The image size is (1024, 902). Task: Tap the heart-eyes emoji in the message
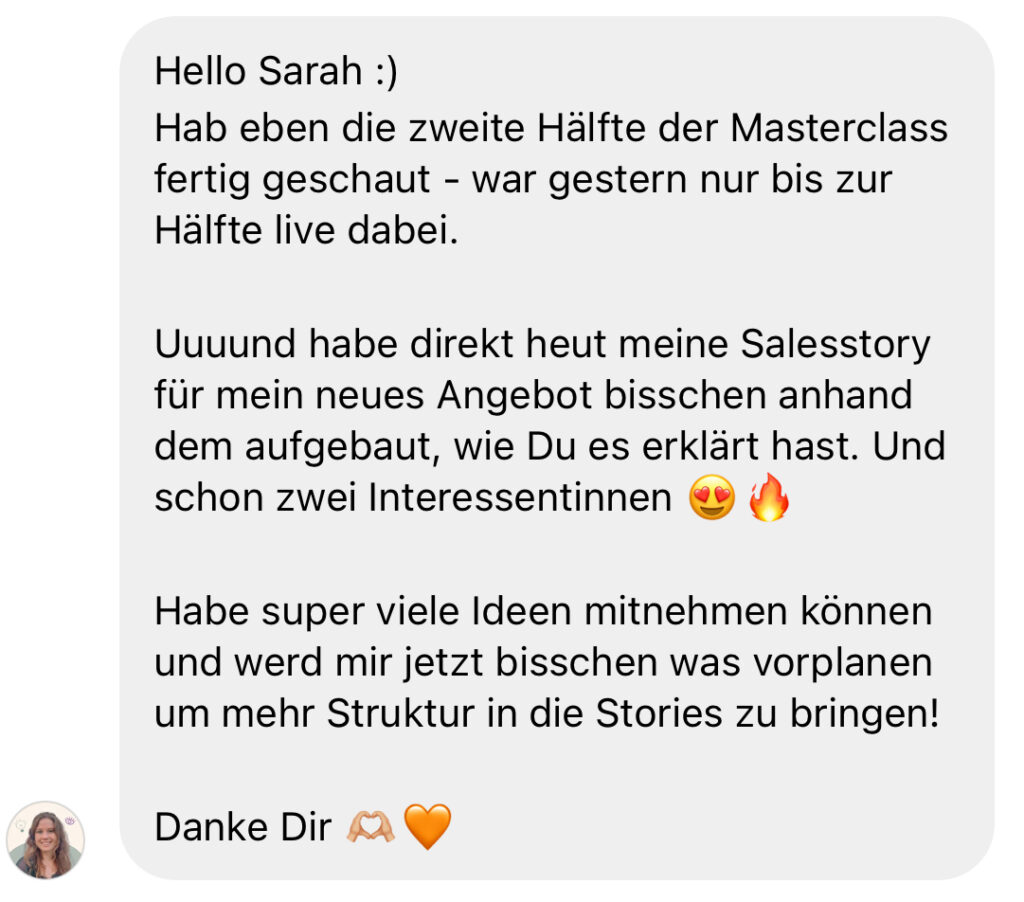tap(712, 497)
